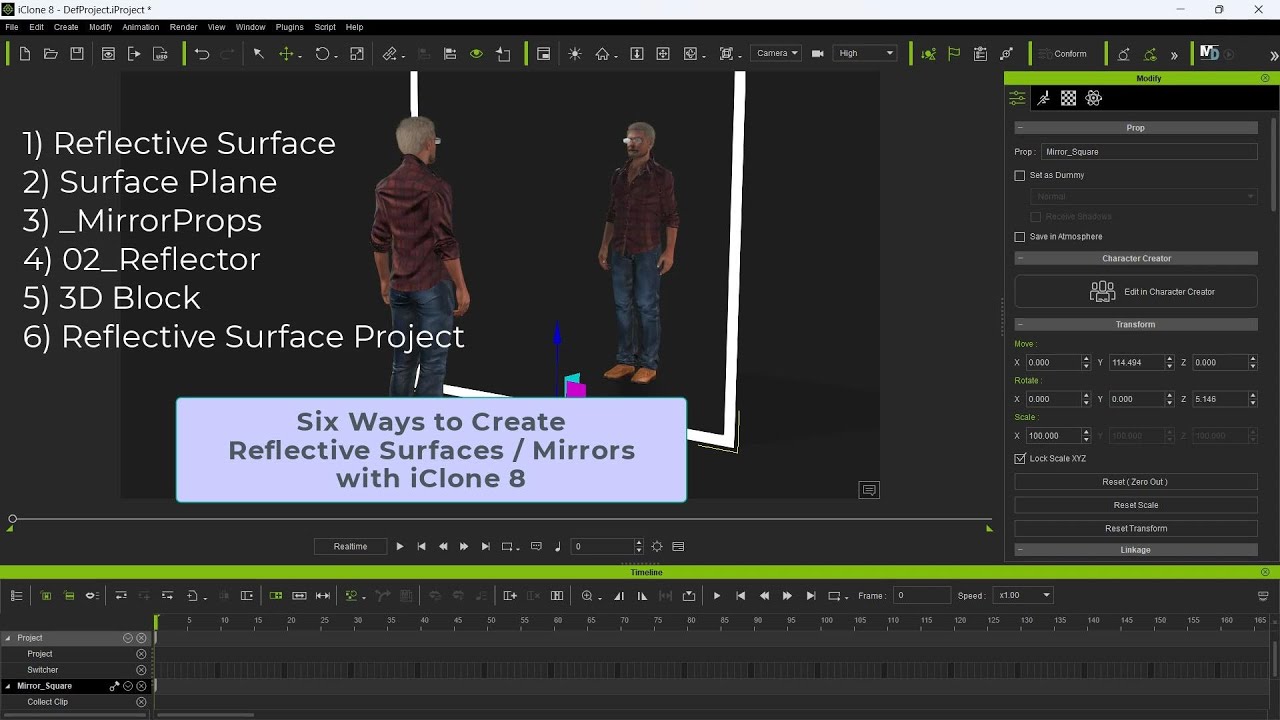Enable the Set as Dummy checkbox
This screenshot has height=720, width=1280.
pyautogui.click(x=1020, y=176)
